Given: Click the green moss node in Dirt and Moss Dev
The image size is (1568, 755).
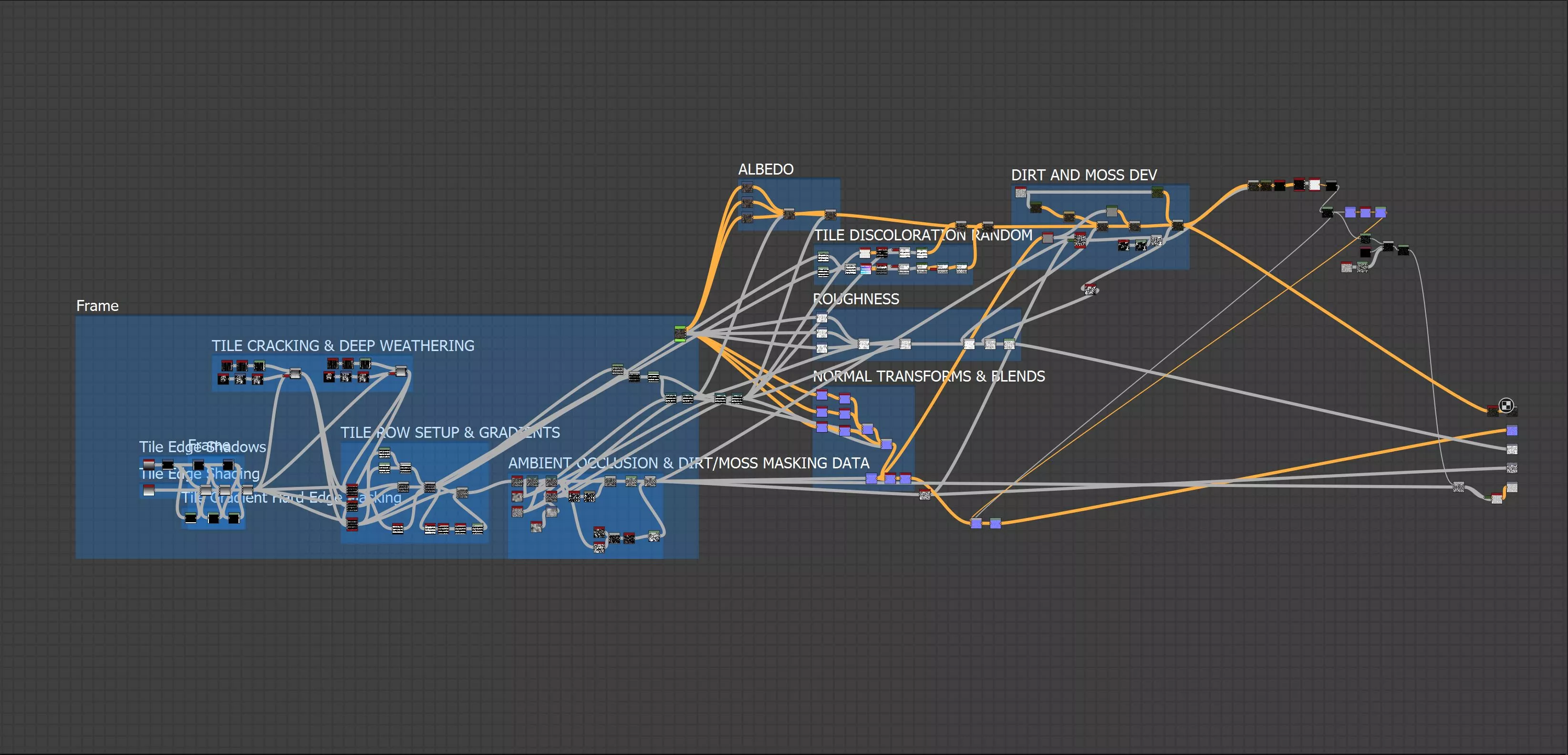Looking at the screenshot, I should point(1157,192).
